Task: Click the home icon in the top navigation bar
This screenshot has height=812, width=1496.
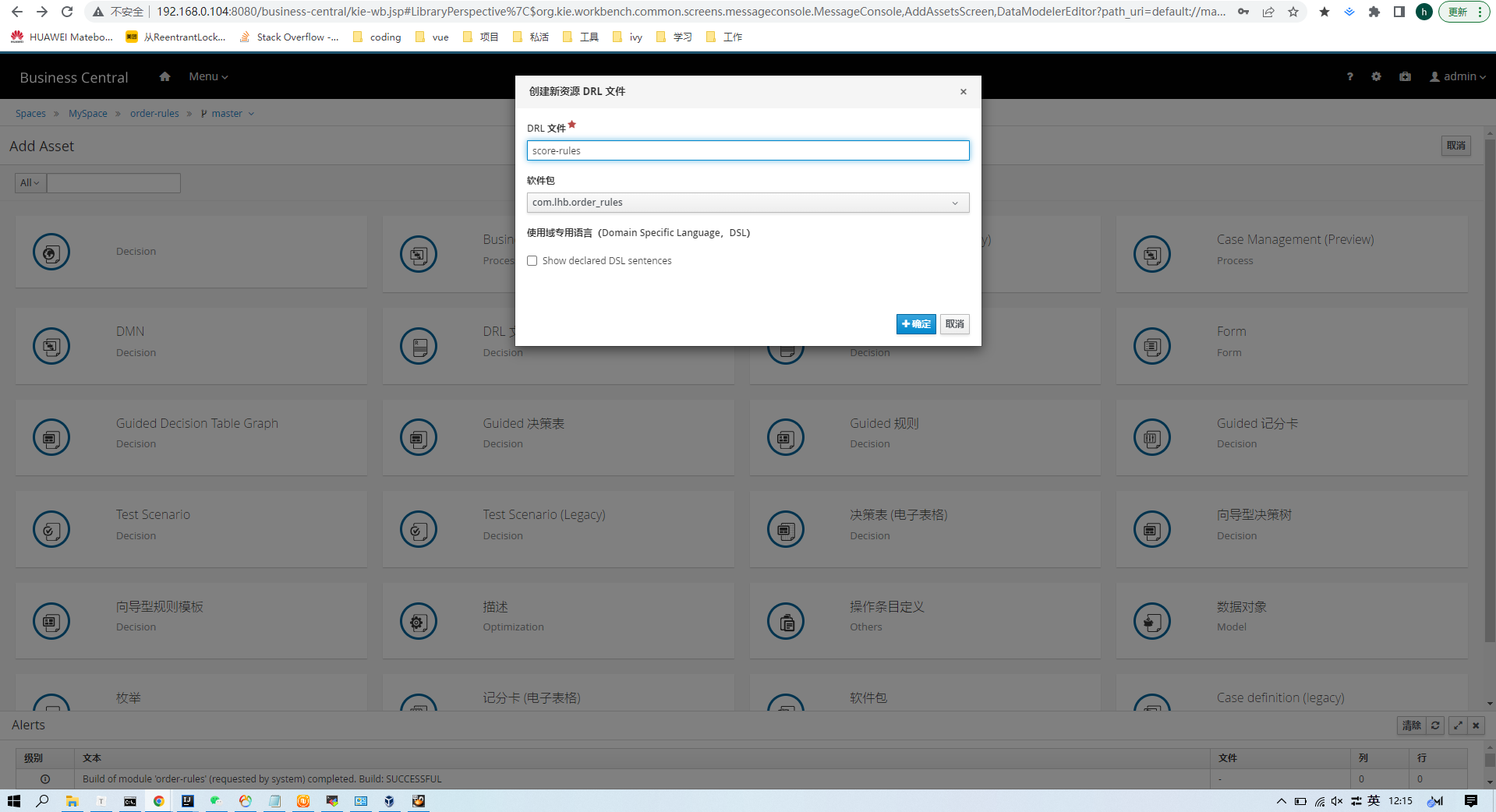Action: point(164,76)
